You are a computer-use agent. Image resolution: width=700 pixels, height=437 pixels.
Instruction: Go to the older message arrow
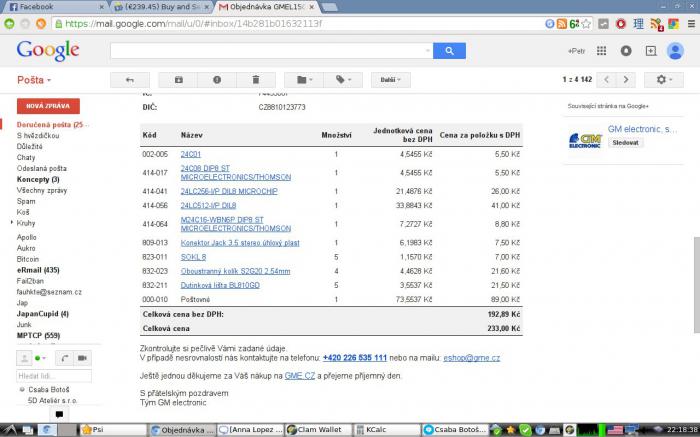tap(626, 80)
